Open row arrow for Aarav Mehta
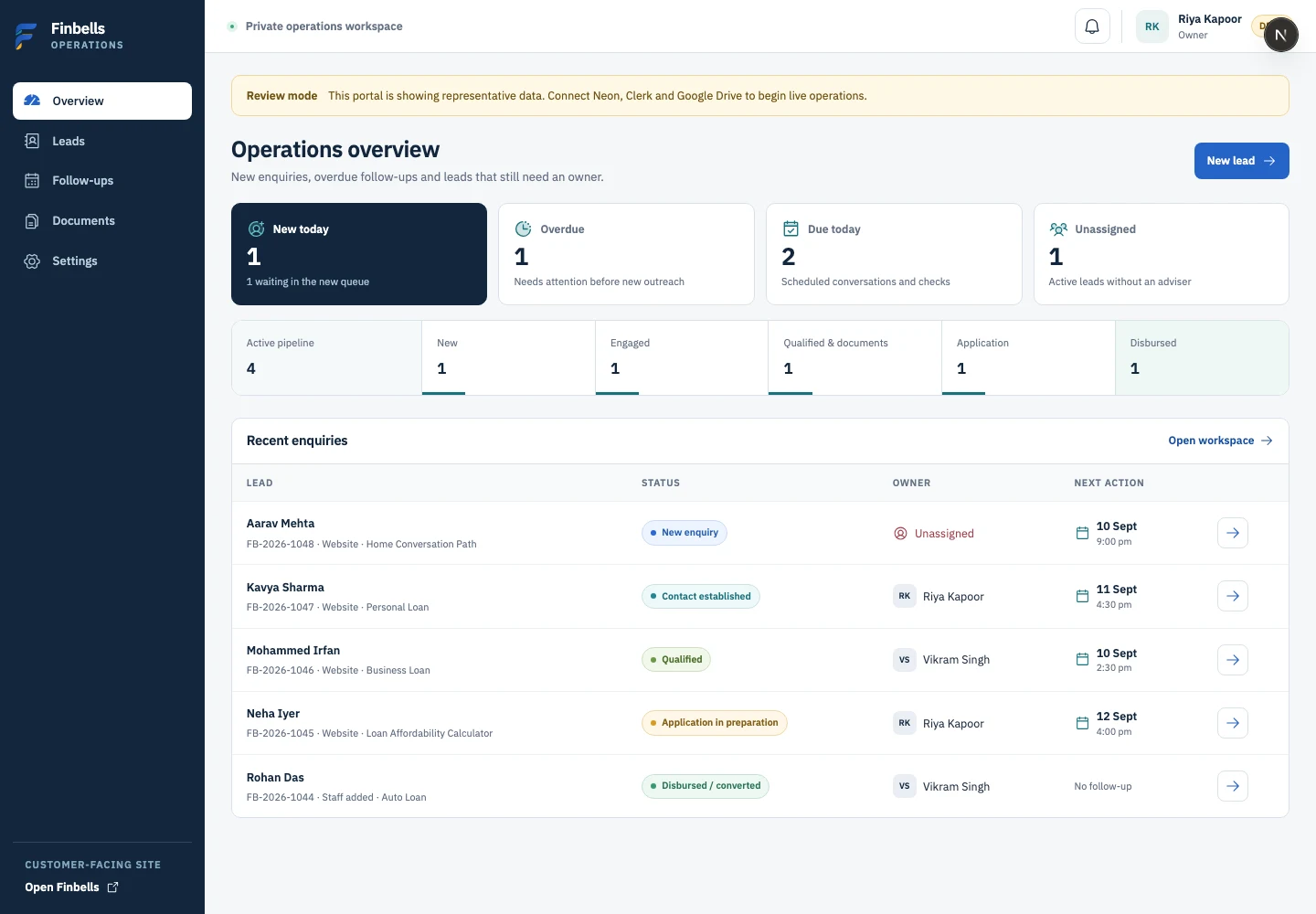 coord(1233,533)
